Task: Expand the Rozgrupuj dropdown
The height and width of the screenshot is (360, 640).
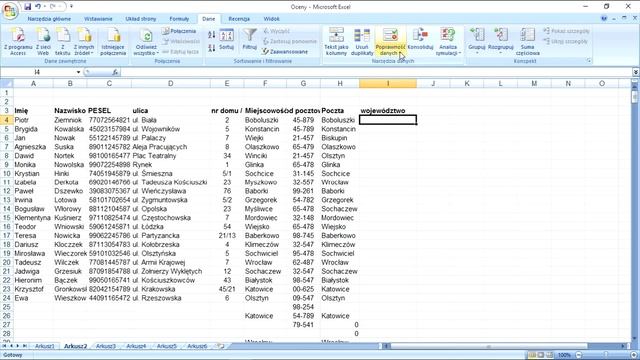Action: [x=500, y=53]
